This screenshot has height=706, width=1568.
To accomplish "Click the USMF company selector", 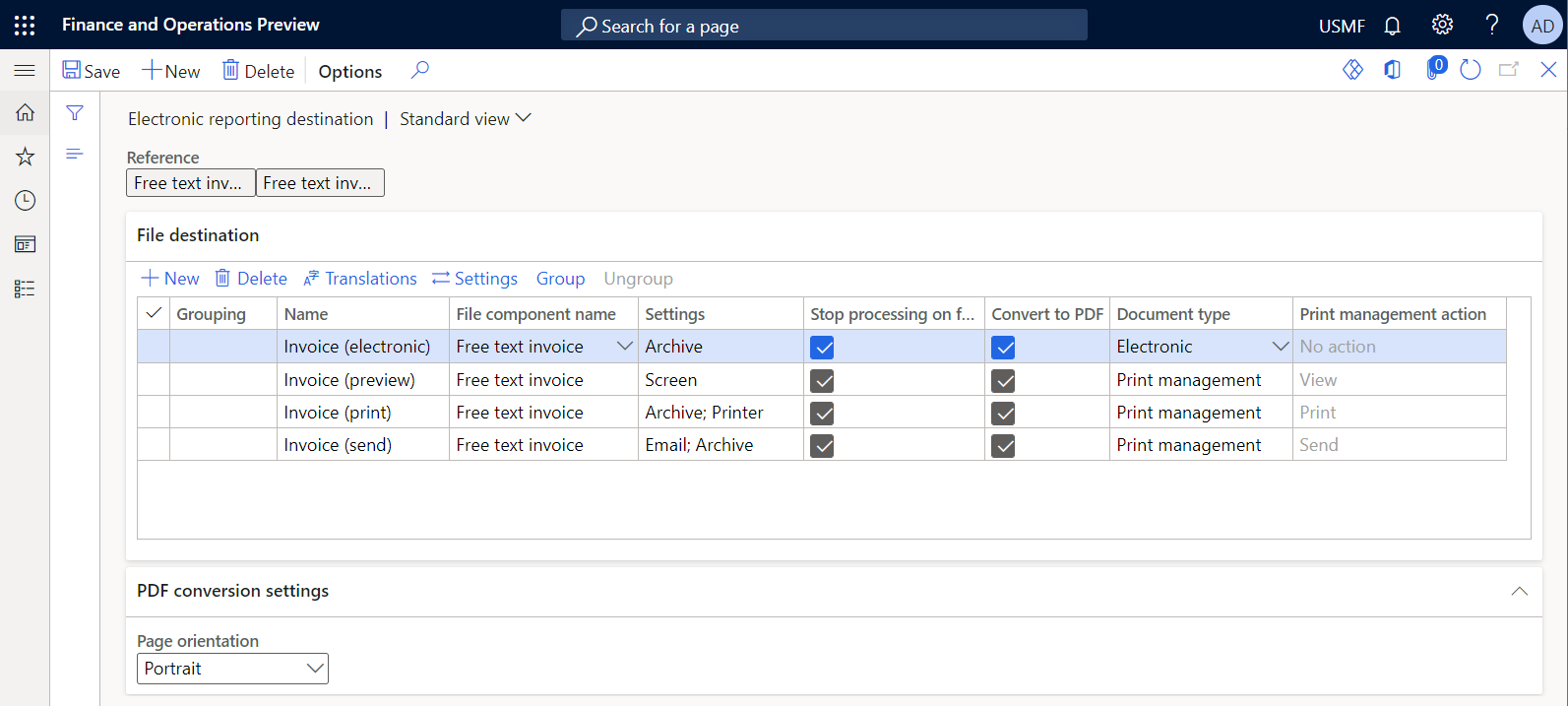I will click(1342, 26).
